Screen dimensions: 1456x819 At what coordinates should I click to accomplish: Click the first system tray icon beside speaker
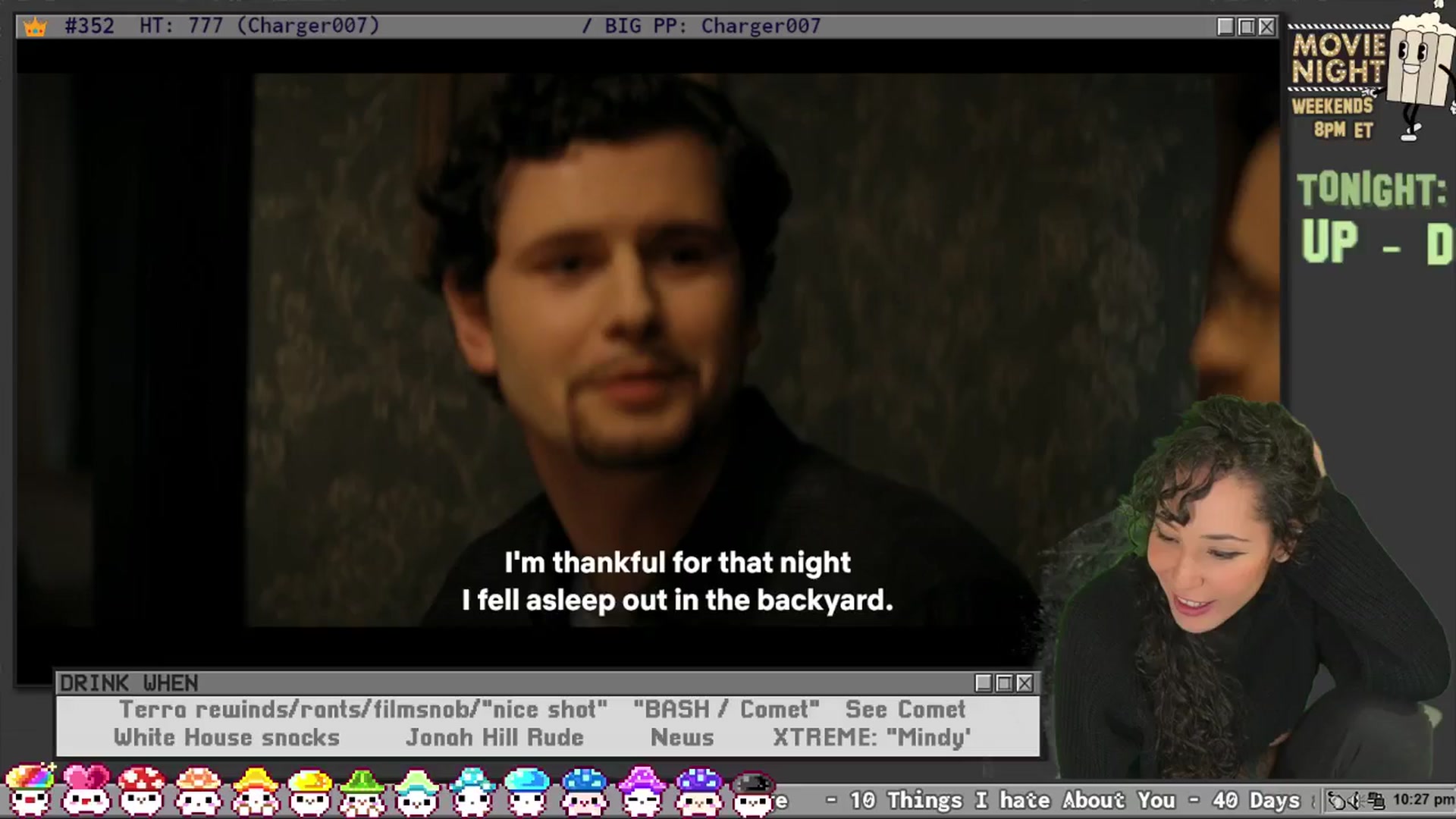(1337, 800)
